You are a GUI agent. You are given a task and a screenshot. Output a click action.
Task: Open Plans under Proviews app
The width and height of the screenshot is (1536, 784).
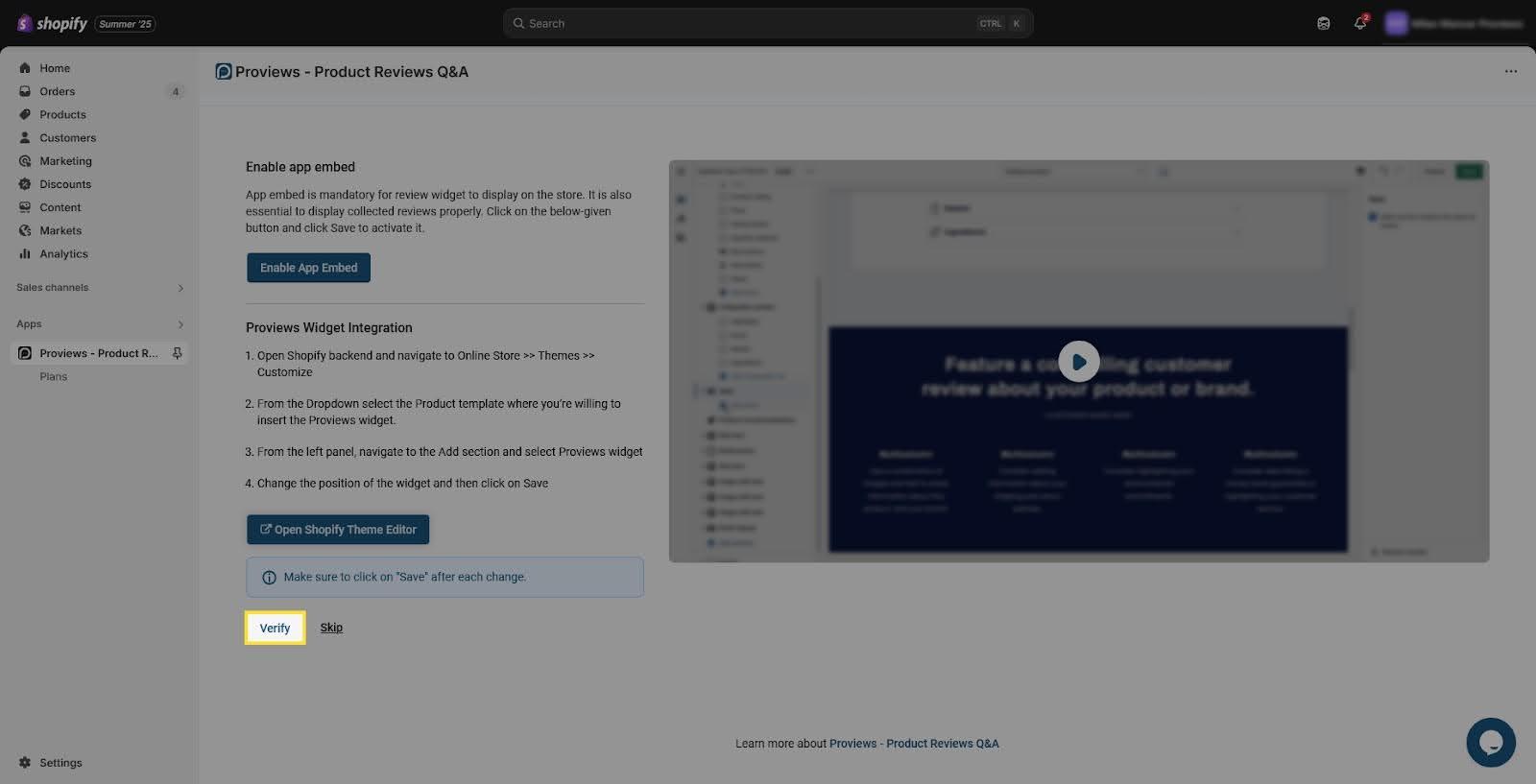54,376
